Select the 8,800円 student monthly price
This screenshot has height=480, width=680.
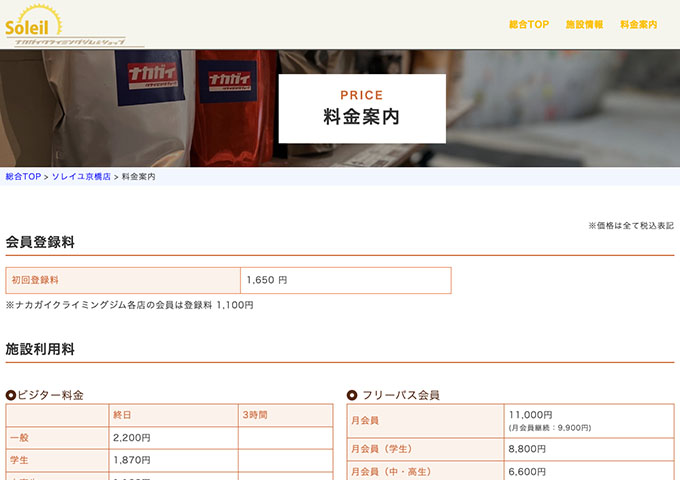[527, 449]
